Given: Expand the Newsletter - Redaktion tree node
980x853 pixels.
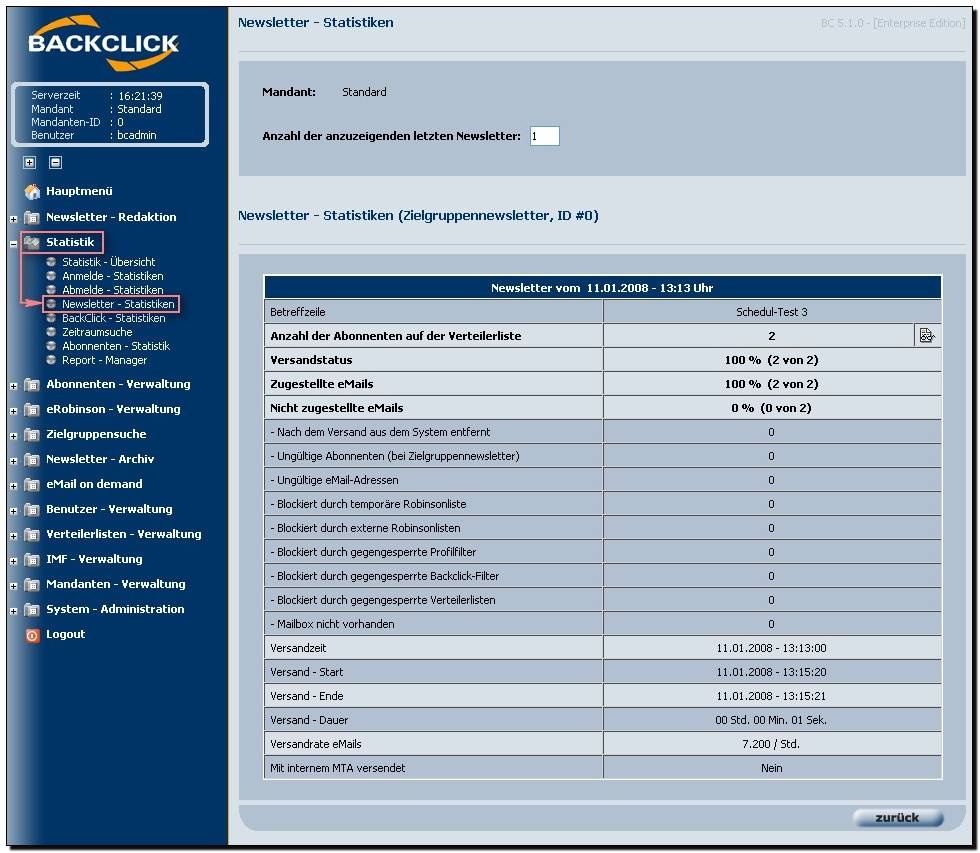Looking at the screenshot, I should pos(14,219).
